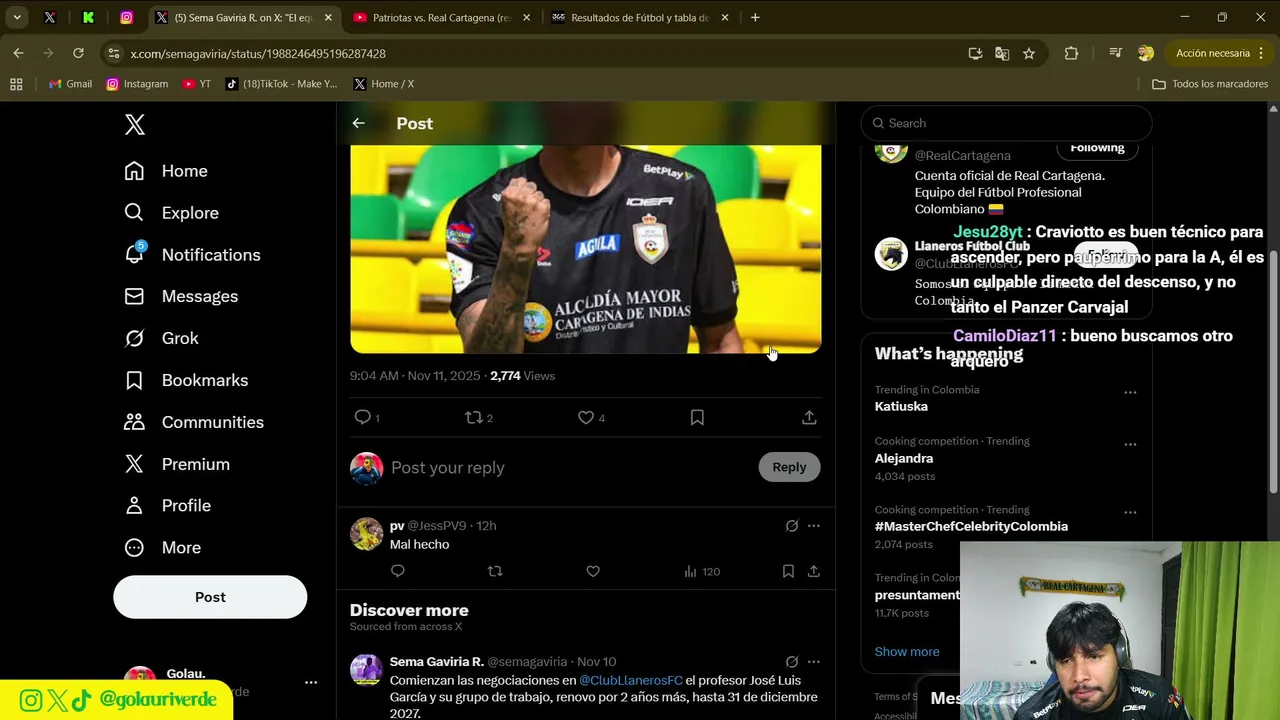1280x720 pixels.
Task: Bookmark this page with star icon
Action: point(1029,54)
